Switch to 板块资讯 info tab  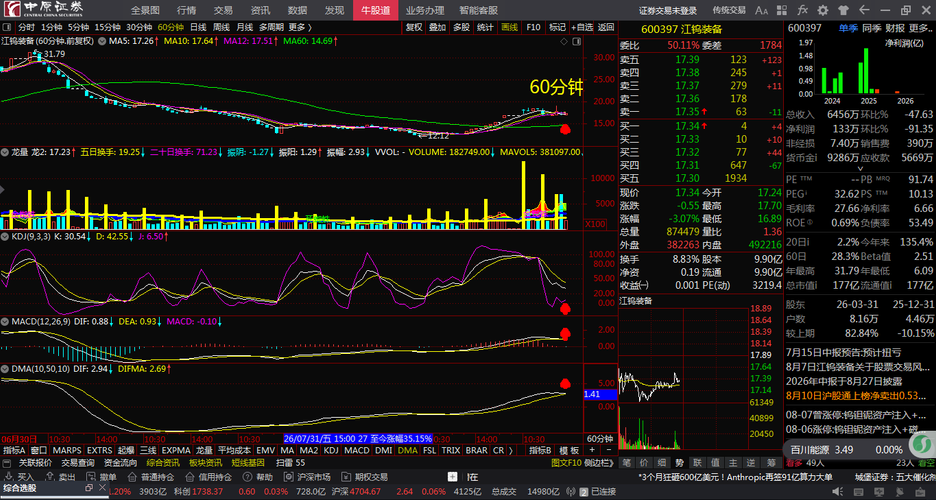pos(205,462)
